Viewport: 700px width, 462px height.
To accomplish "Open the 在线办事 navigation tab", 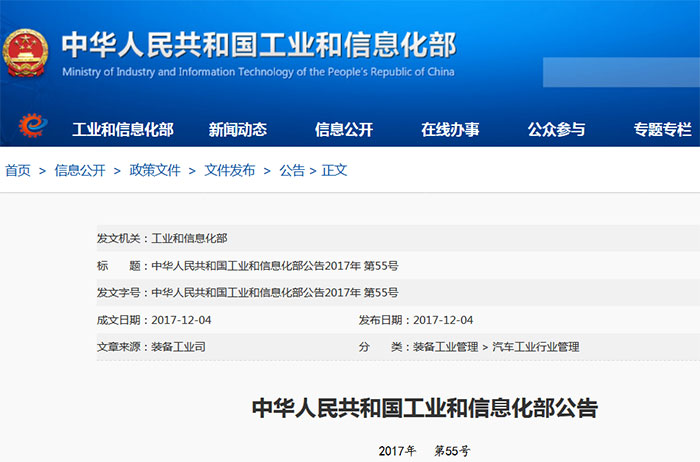I will (x=450, y=129).
